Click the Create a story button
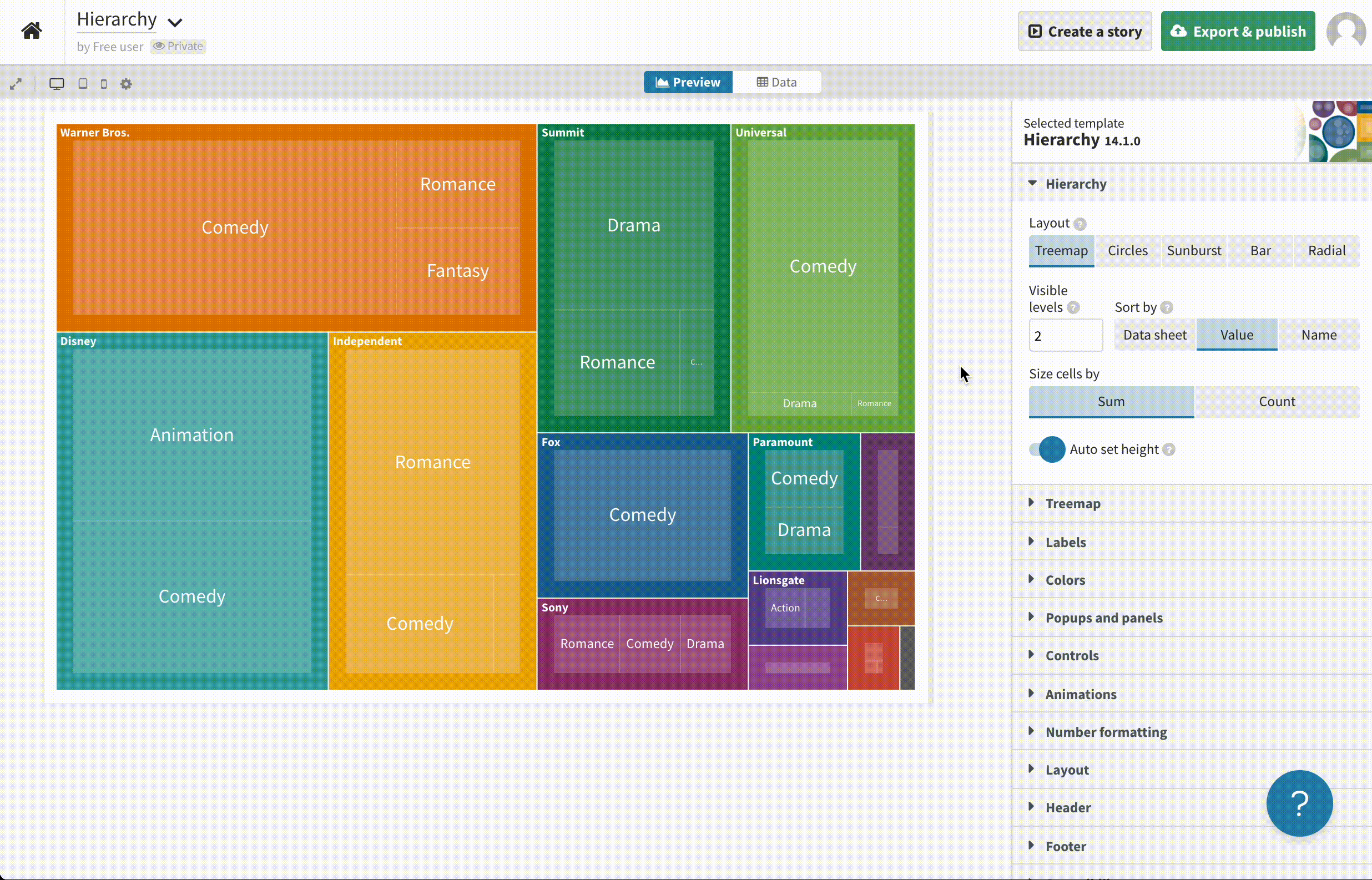The width and height of the screenshot is (1372, 880). [x=1085, y=31]
